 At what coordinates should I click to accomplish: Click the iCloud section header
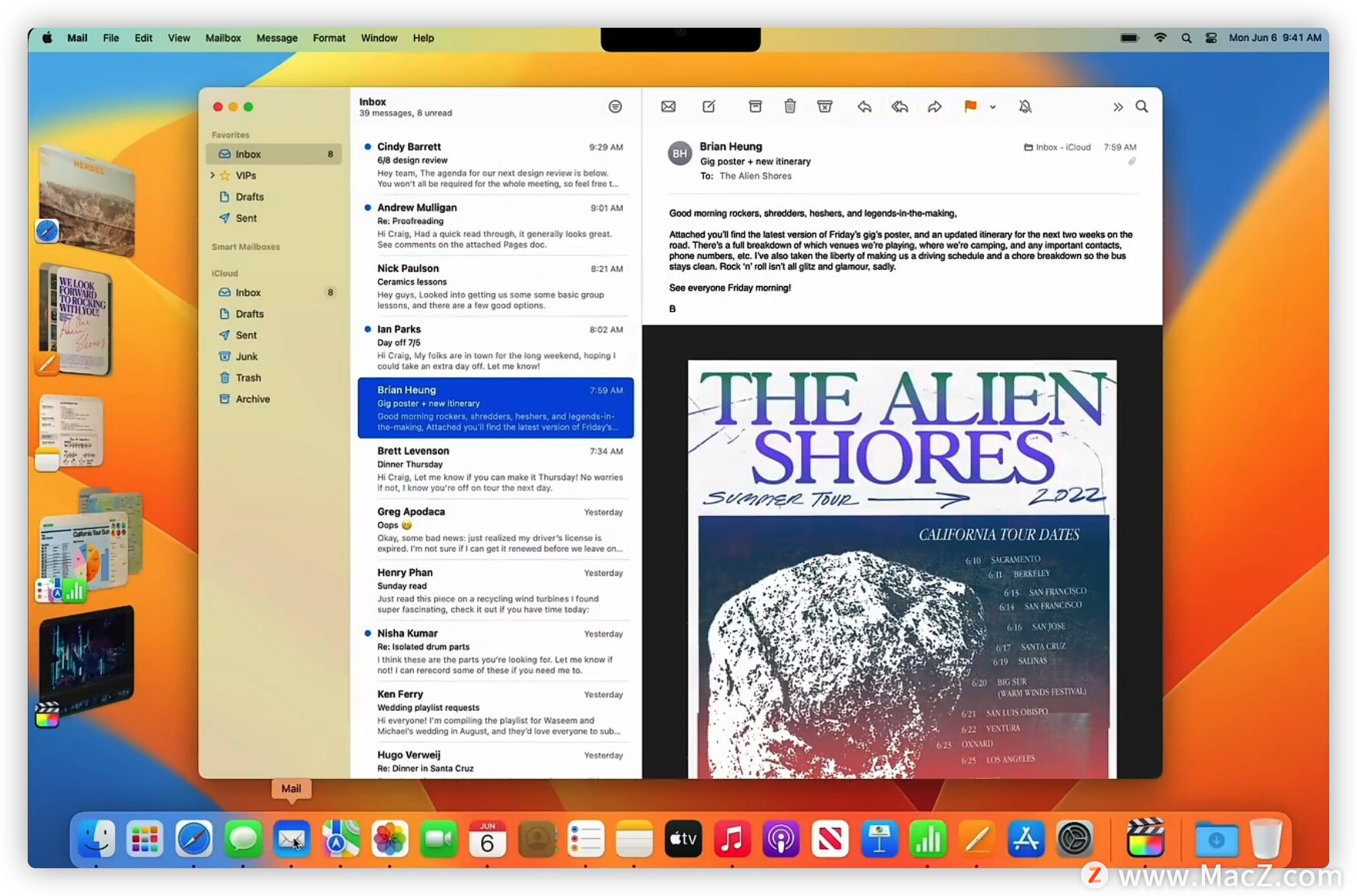click(225, 273)
